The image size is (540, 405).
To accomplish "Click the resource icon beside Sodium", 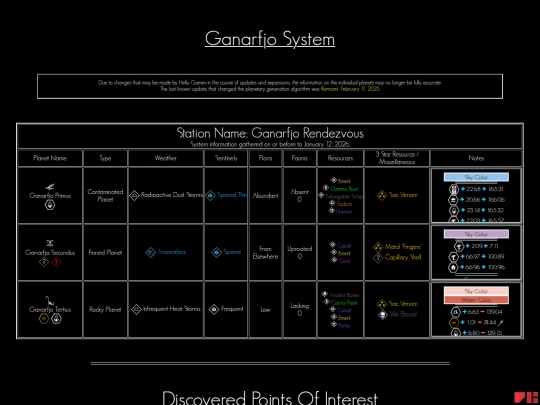I will [332, 203].
